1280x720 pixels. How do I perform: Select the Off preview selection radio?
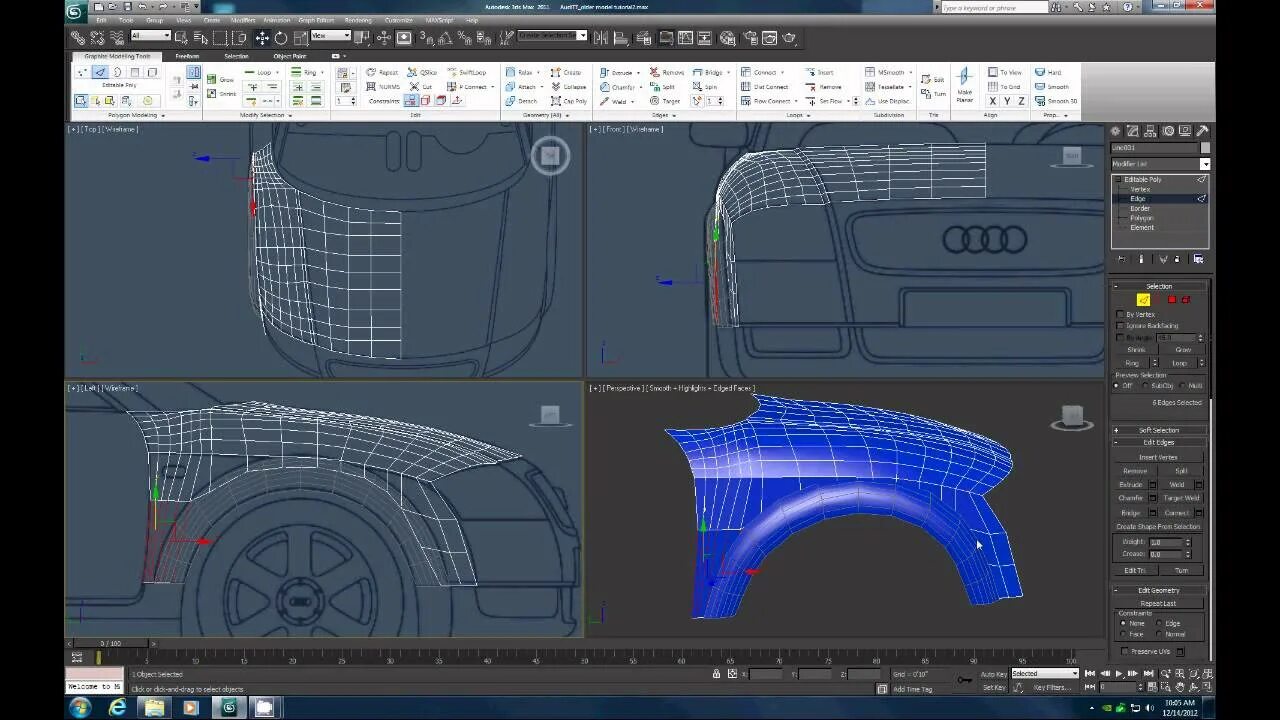[x=1118, y=386]
